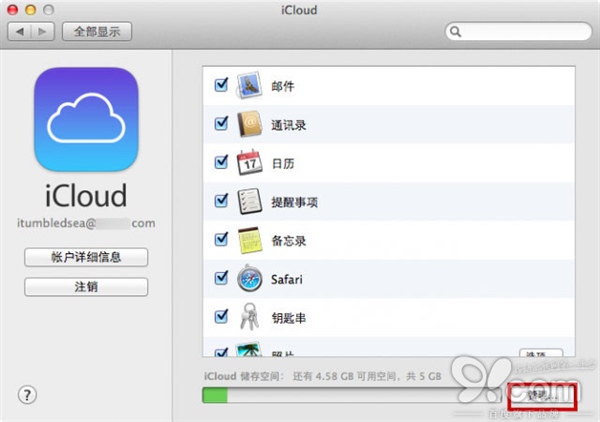Toggle the Notes (备忘录) checkbox
Screen dimensions: 600x422
[221, 240]
